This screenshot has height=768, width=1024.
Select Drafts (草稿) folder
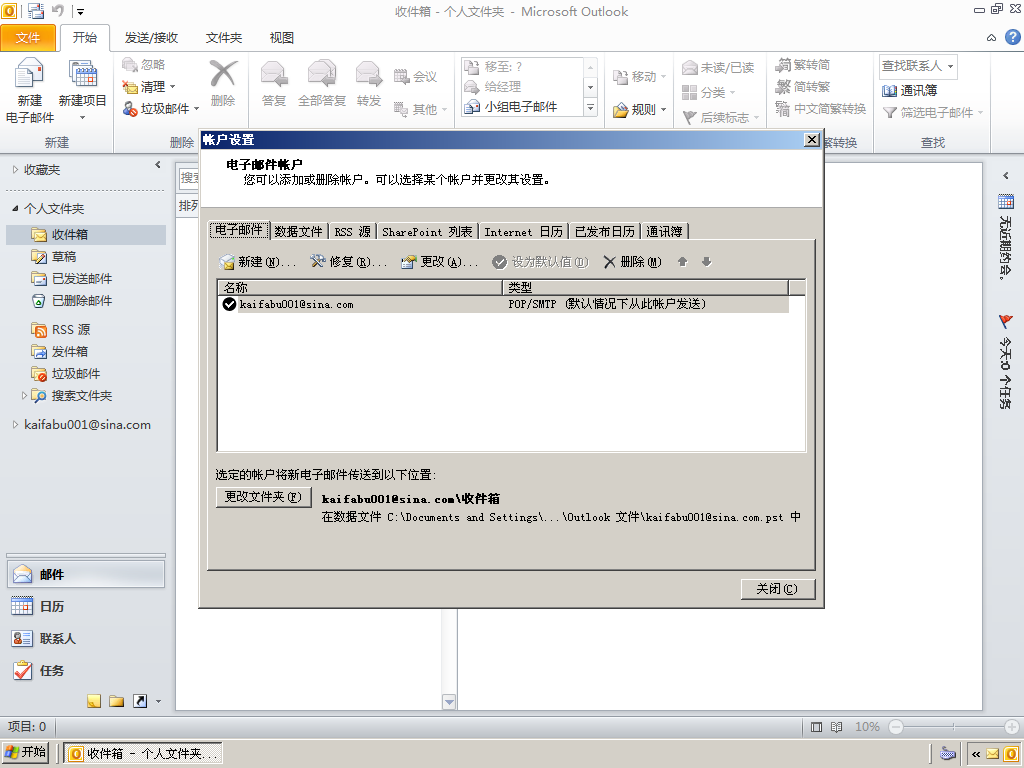pyautogui.click(x=63, y=257)
